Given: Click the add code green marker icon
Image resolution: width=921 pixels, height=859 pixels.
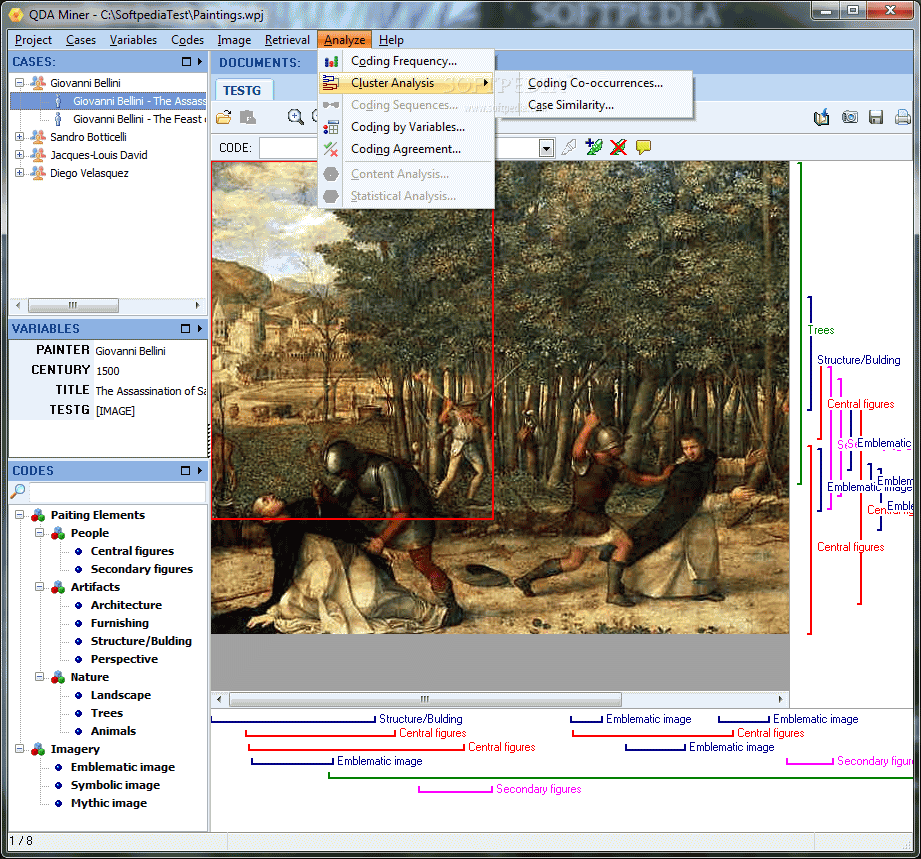Looking at the screenshot, I should [594, 147].
